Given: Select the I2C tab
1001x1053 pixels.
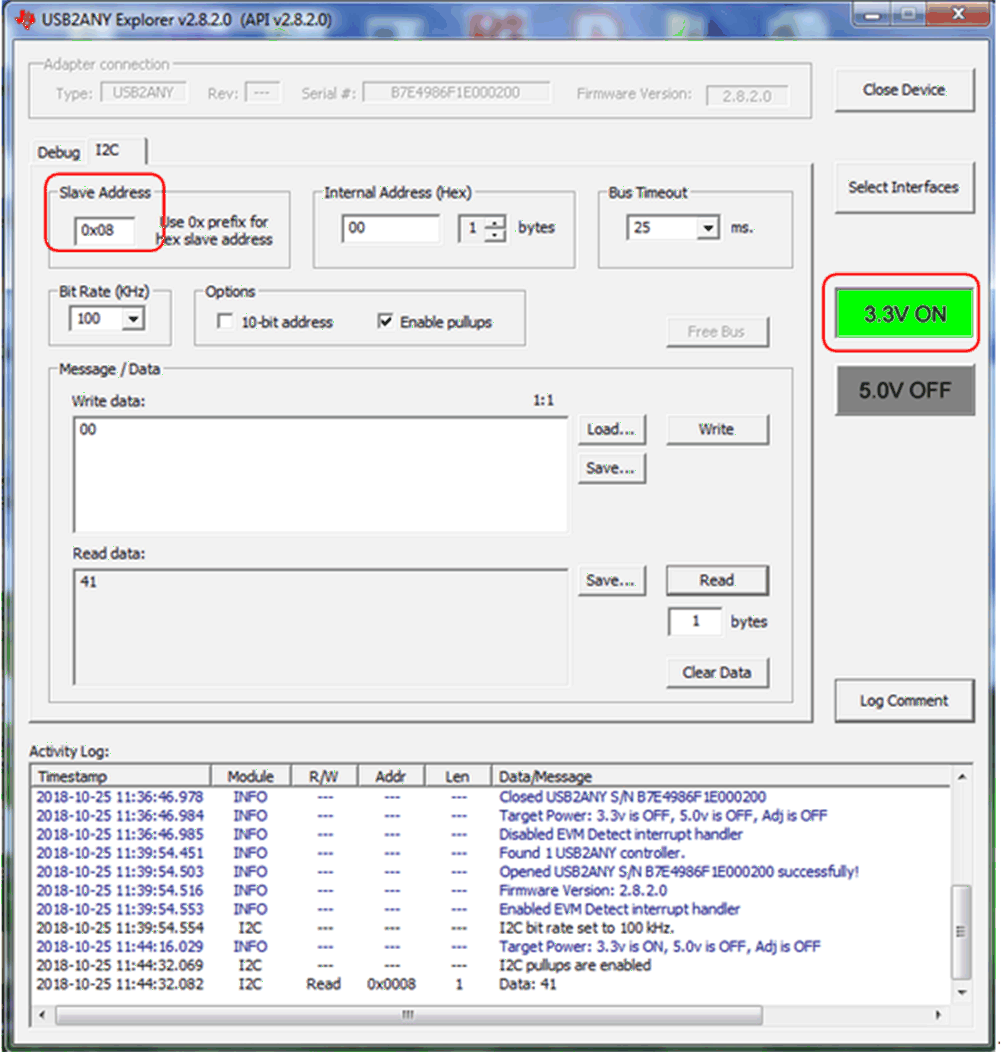Looking at the screenshot, I should click(105, 151).
